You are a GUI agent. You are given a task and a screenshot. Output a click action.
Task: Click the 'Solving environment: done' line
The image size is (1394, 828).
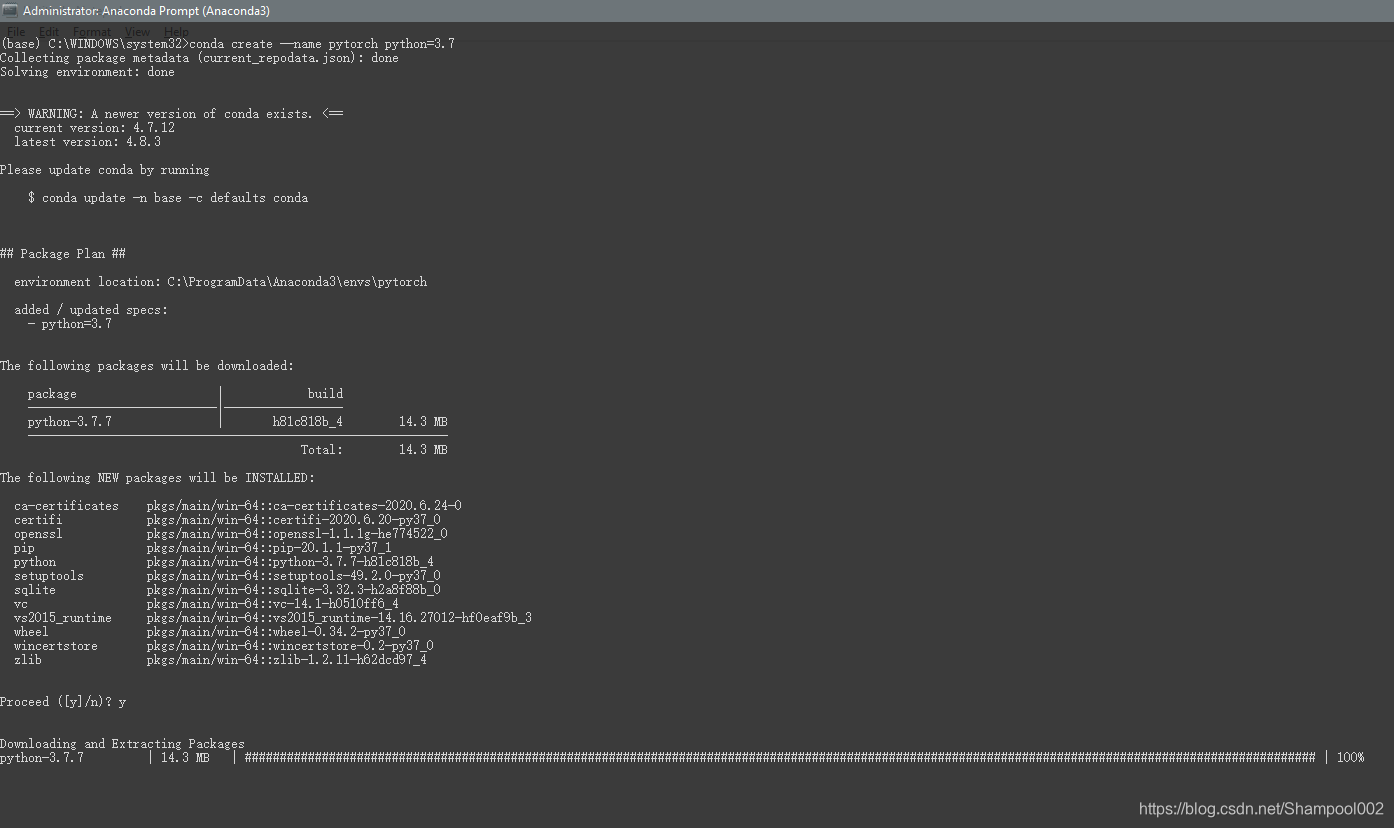point(87,72)
